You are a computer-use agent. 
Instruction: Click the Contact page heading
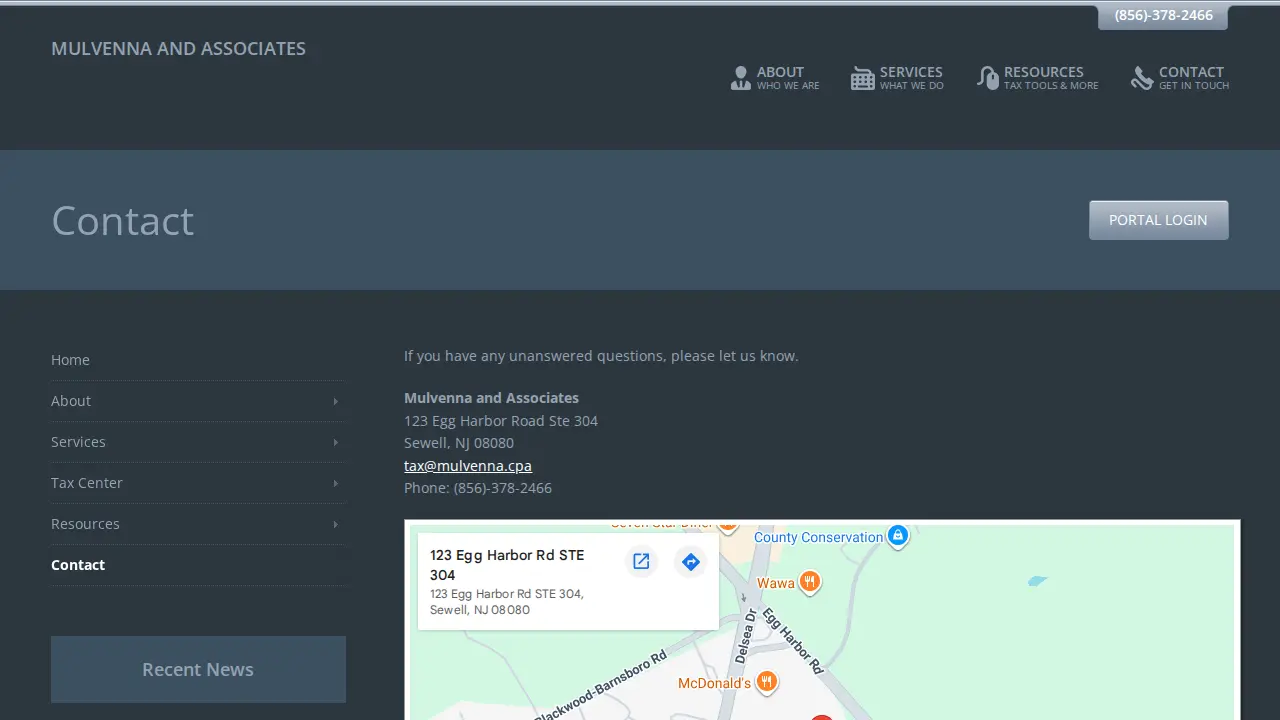coord(123,221)
